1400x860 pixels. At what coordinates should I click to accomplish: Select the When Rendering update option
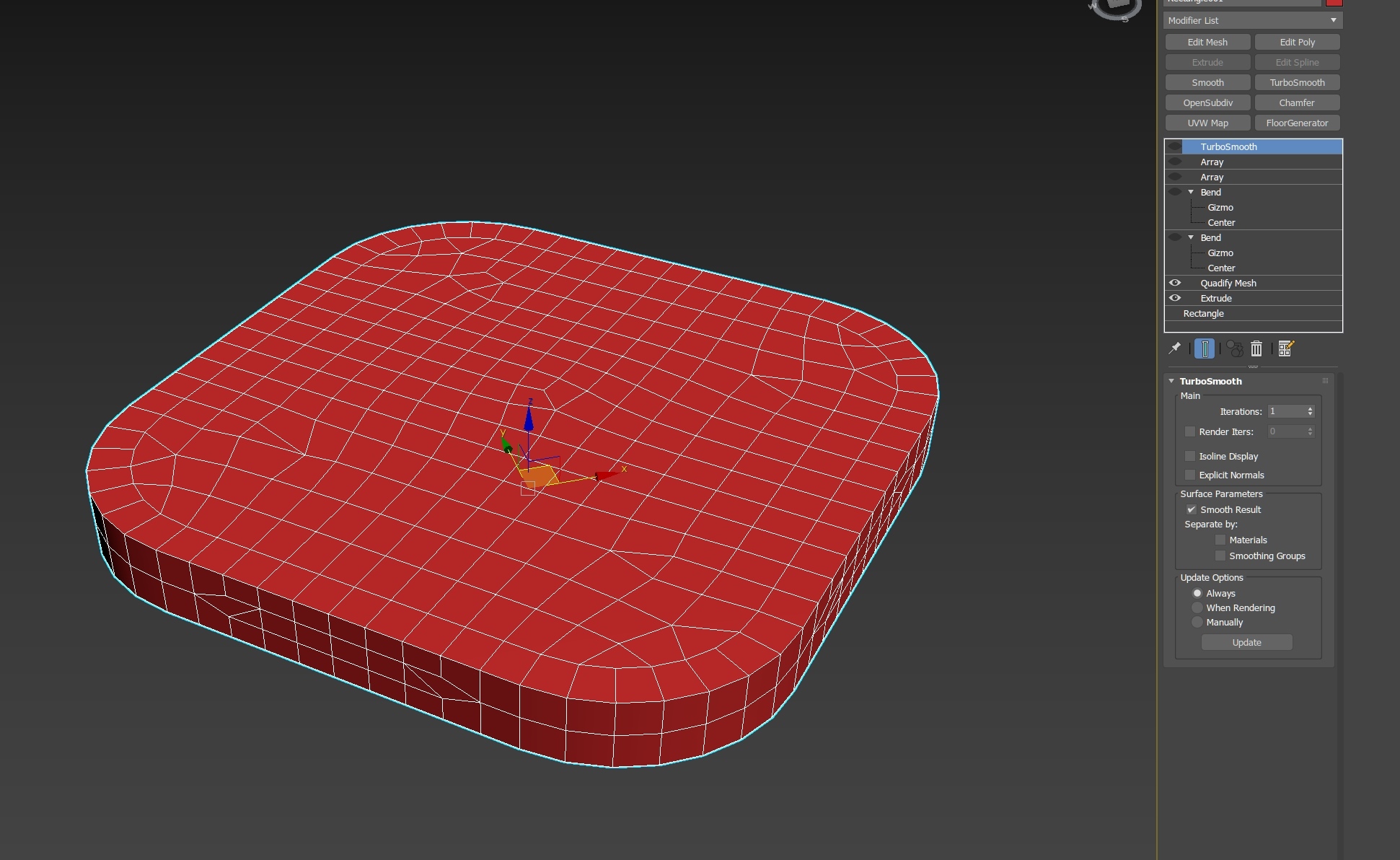pos(1197,607)
